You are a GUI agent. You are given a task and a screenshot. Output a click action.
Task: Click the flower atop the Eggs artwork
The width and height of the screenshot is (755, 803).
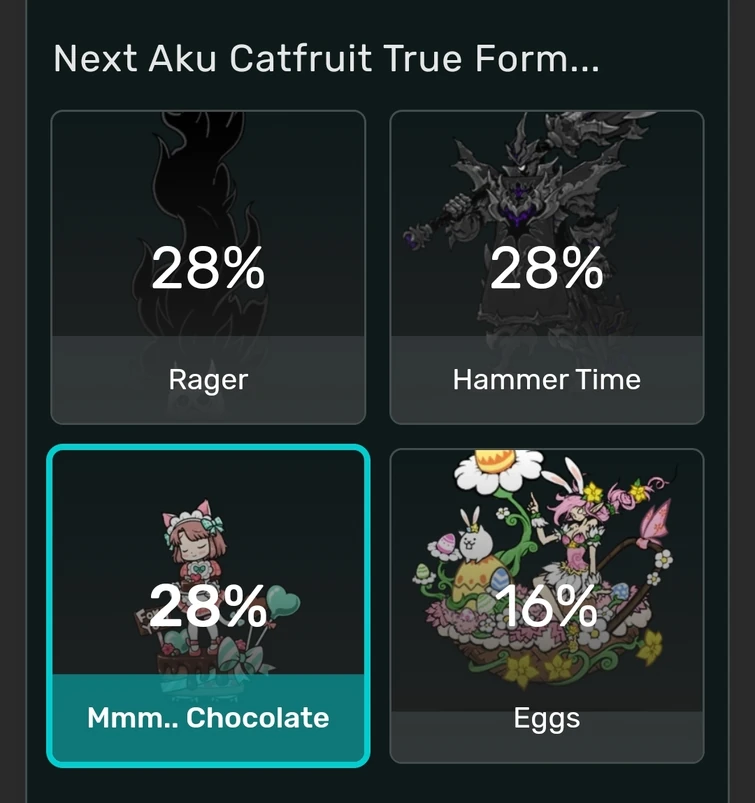coord(496,470)
